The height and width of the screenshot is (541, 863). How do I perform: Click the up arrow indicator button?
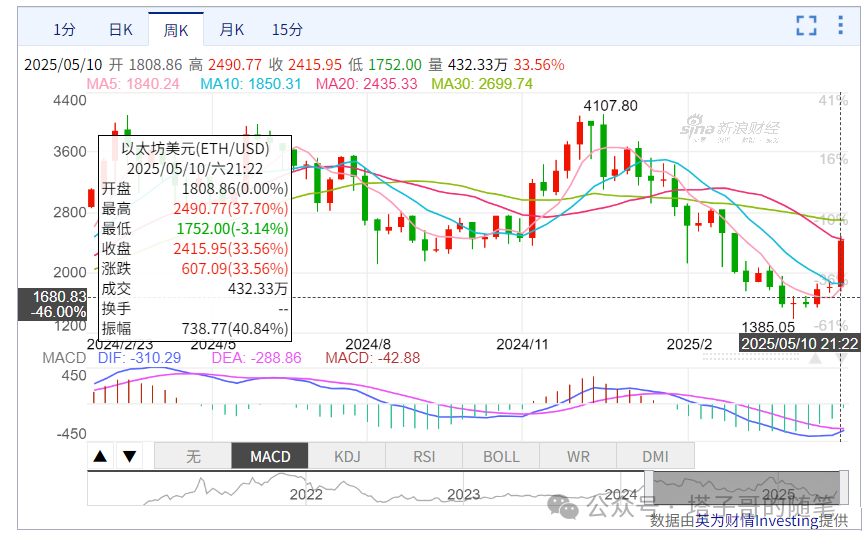[x=100, y=456]
